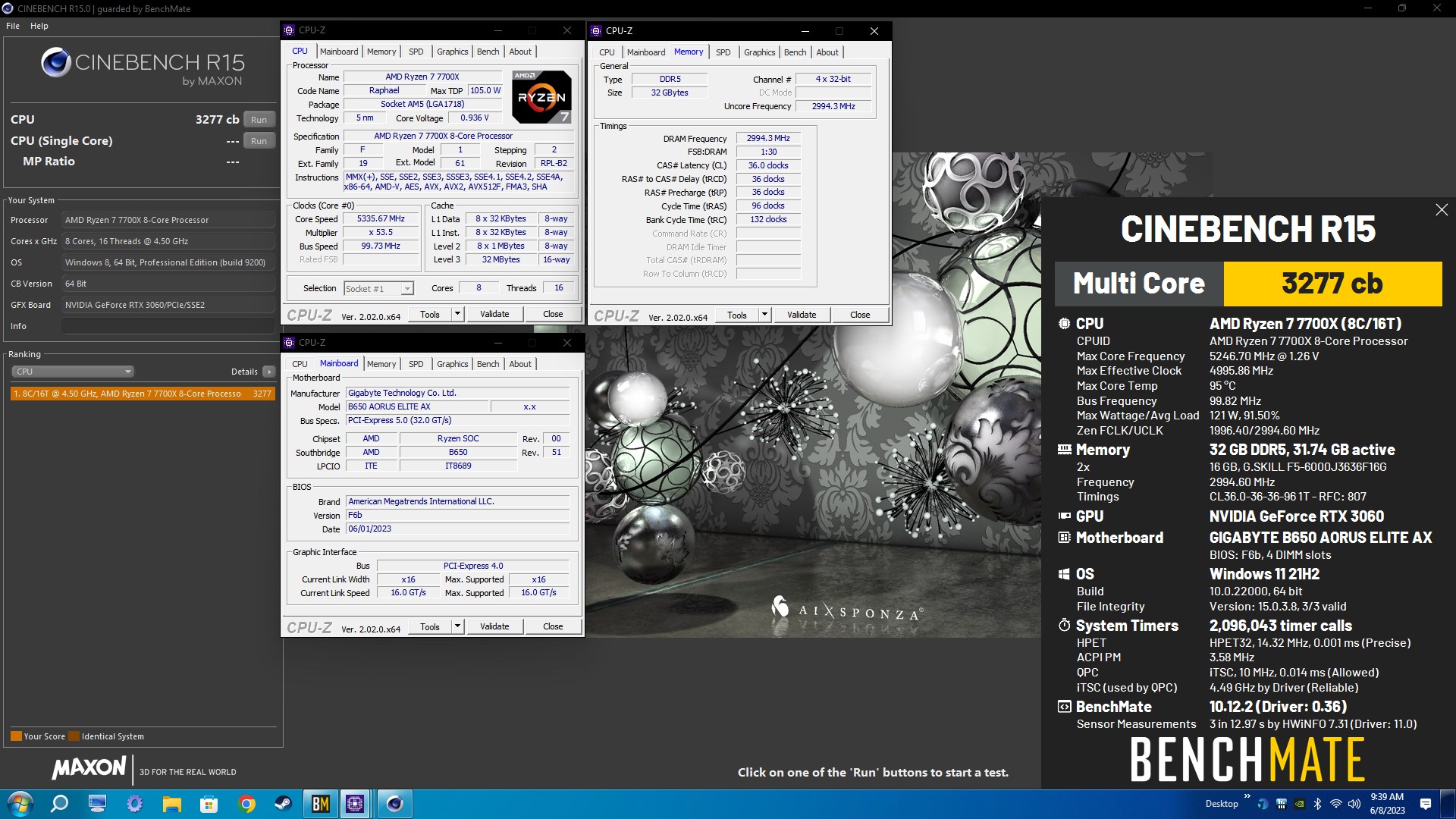The width and height of the screenshot is (1456, 819).
Task: Expand the Desktop toolbar chevron on taskbar
Action: point(1247,796)
